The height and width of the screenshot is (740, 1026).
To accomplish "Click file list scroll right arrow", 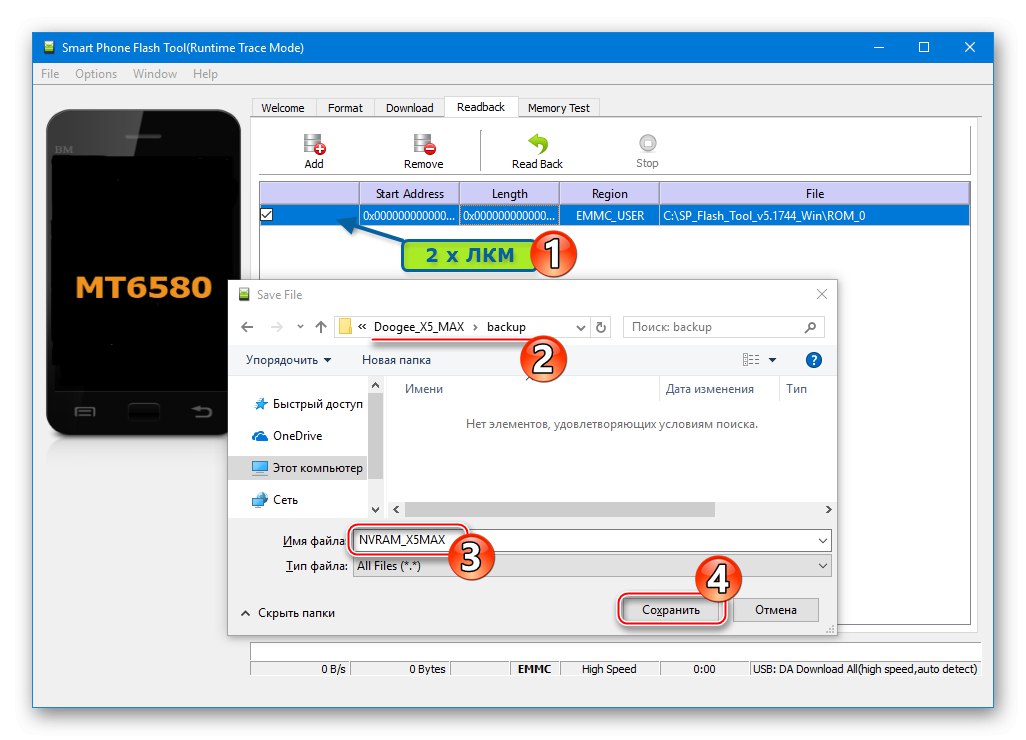I will click(828, 509).
